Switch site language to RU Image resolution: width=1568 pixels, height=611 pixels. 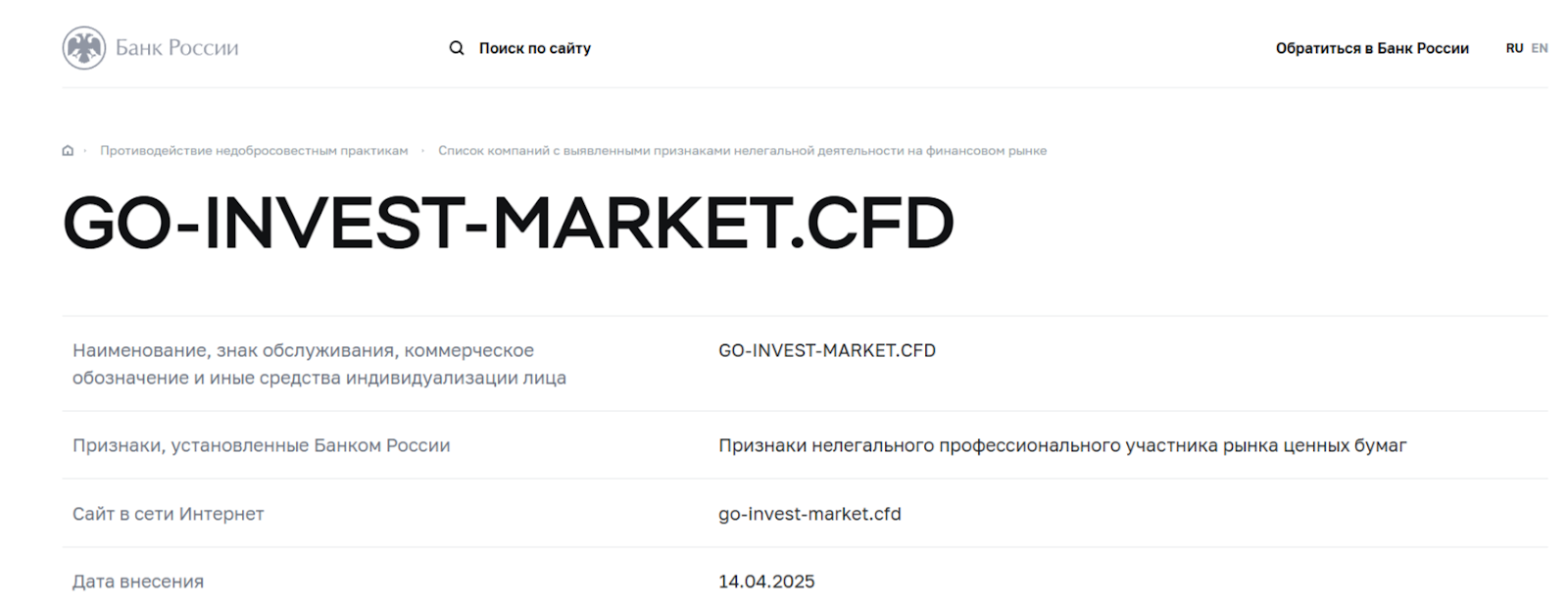click(x=1514, y=48)
